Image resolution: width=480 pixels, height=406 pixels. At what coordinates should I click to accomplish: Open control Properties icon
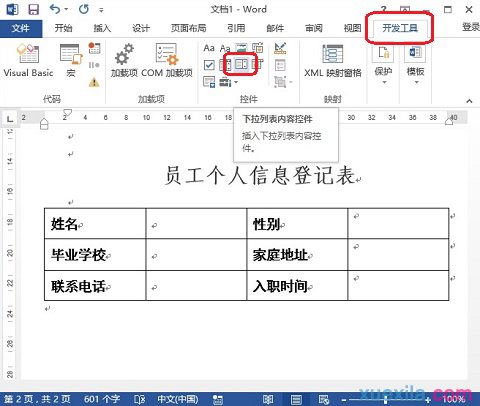(x=280, y=65)
